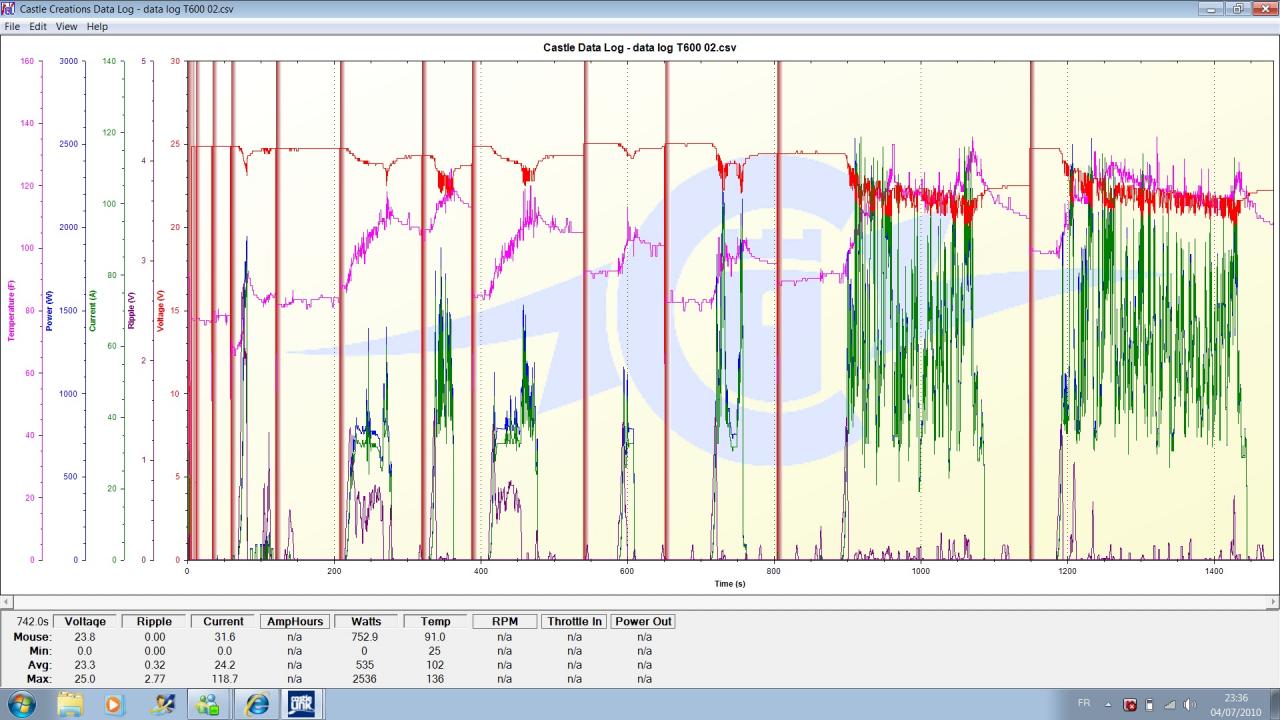Click the Max temp value '136'
Screen dimensions: 1280x720
coord(435,678)
